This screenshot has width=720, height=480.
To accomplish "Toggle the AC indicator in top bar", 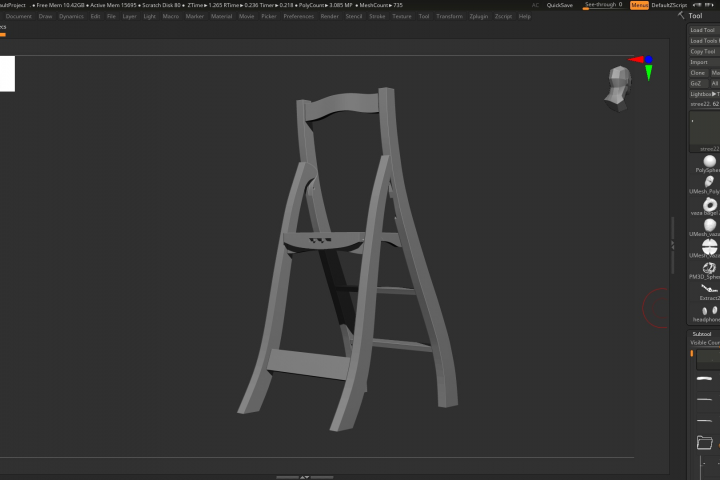I will pyautogui.click(x=535, y=5).
